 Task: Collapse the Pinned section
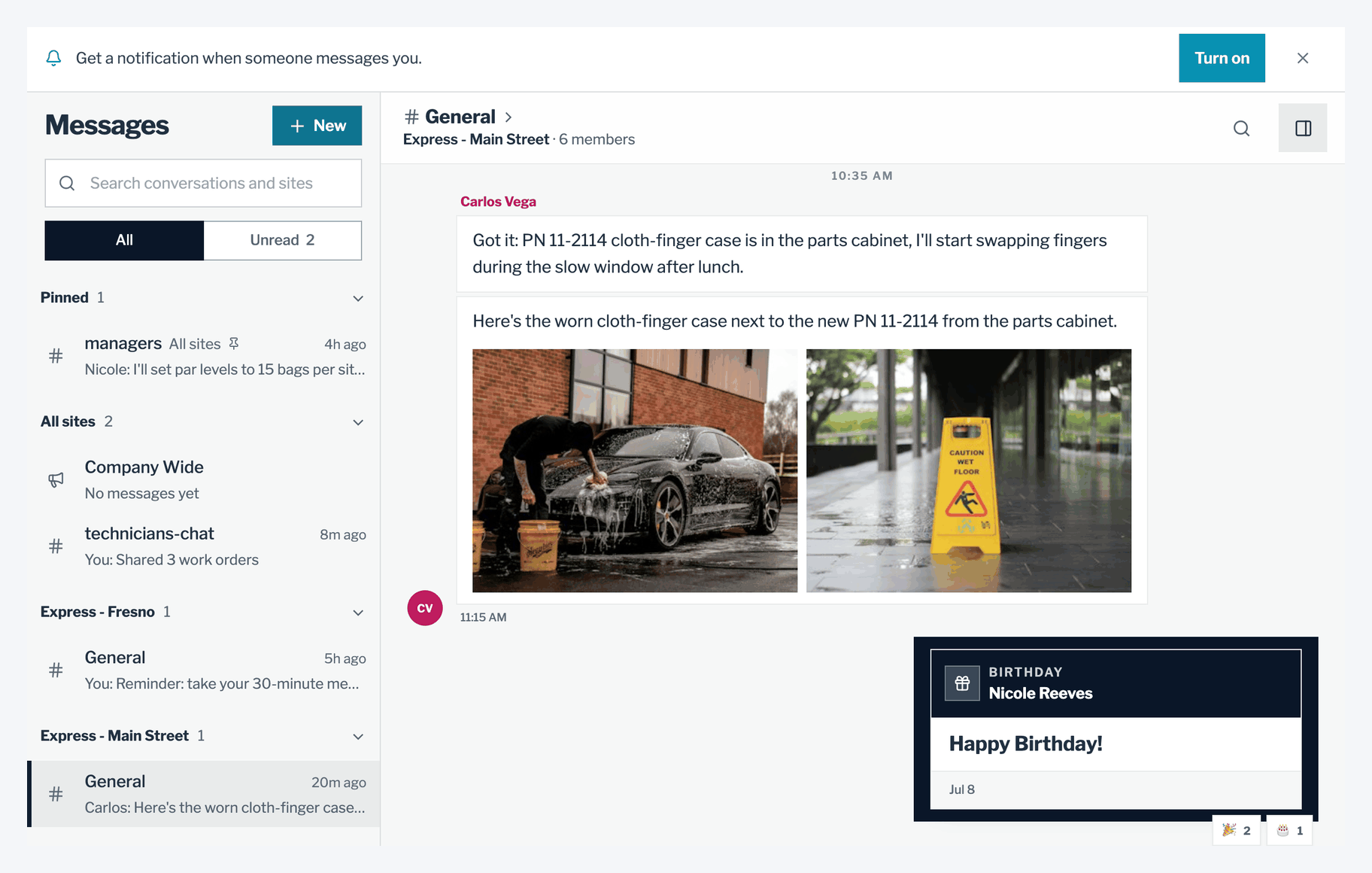[x=358, y=298]
